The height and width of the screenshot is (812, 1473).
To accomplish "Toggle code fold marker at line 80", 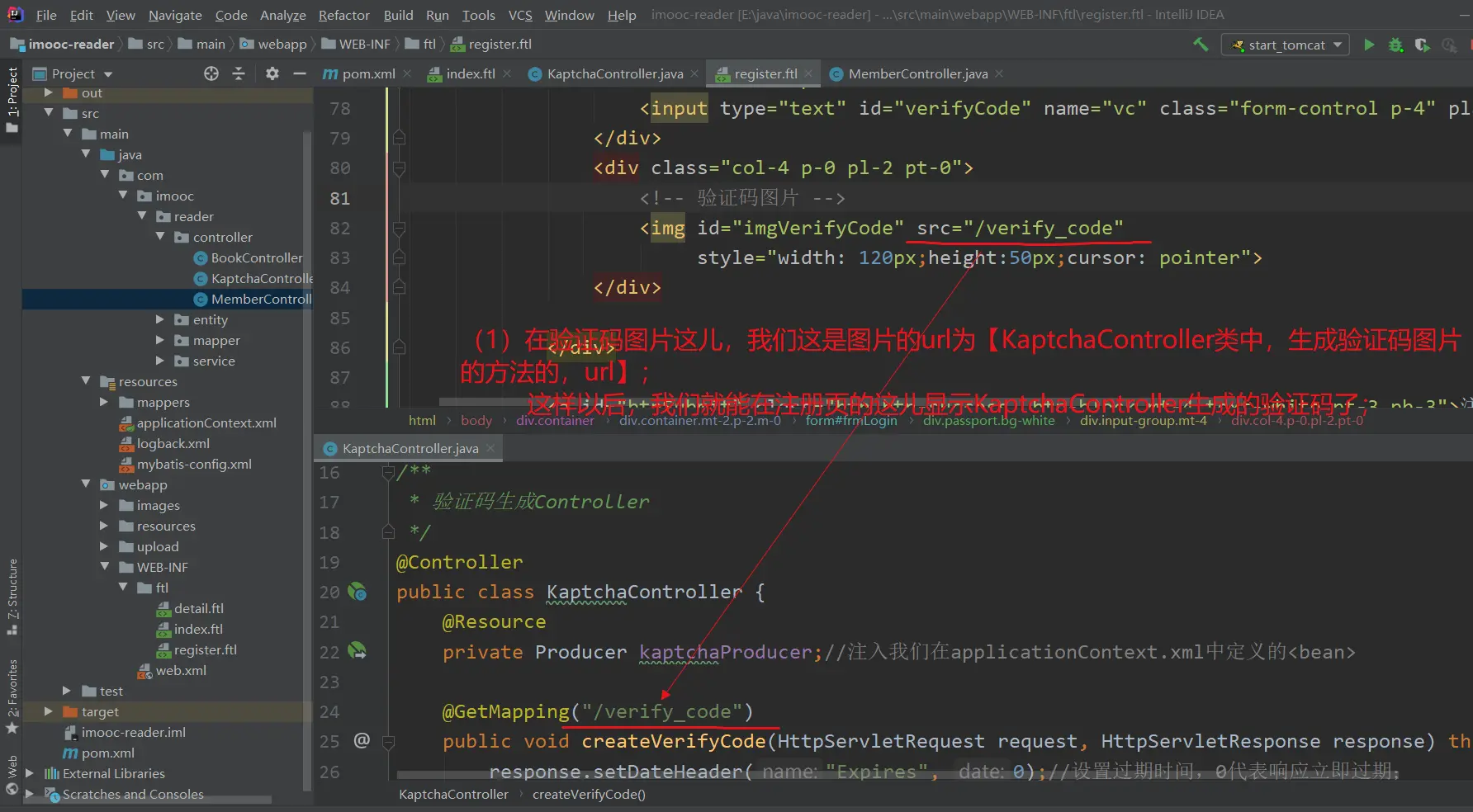I will click(399, 168).
